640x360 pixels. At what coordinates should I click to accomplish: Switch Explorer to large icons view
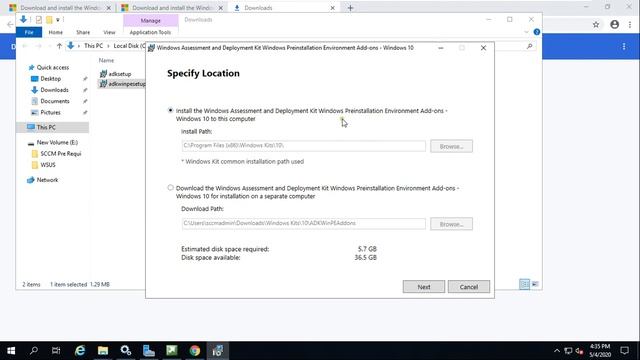(535, 284)
